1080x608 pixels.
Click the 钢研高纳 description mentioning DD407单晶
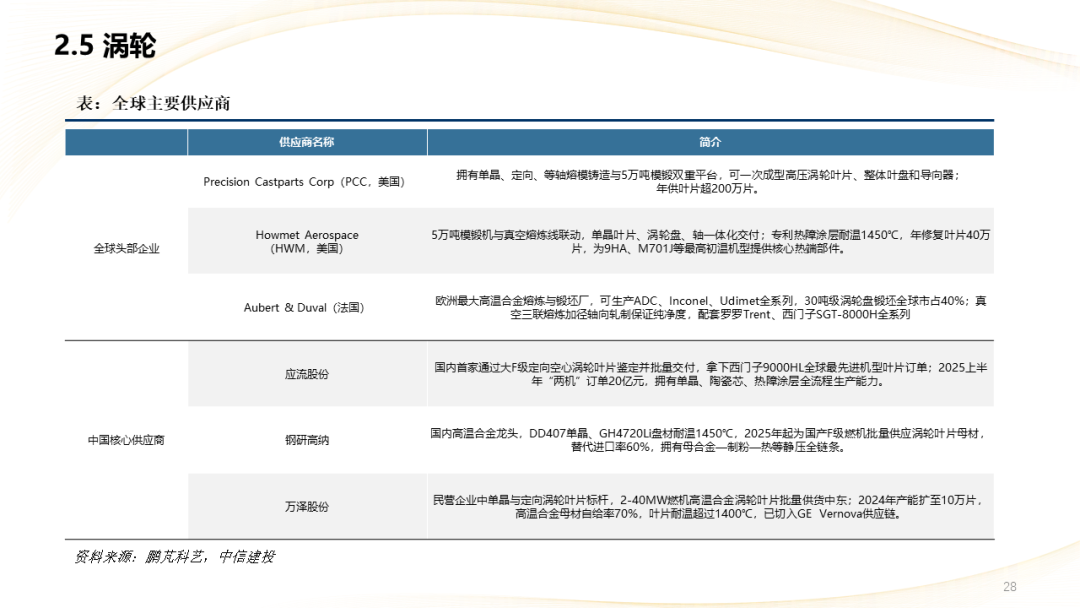click(709, 440)
